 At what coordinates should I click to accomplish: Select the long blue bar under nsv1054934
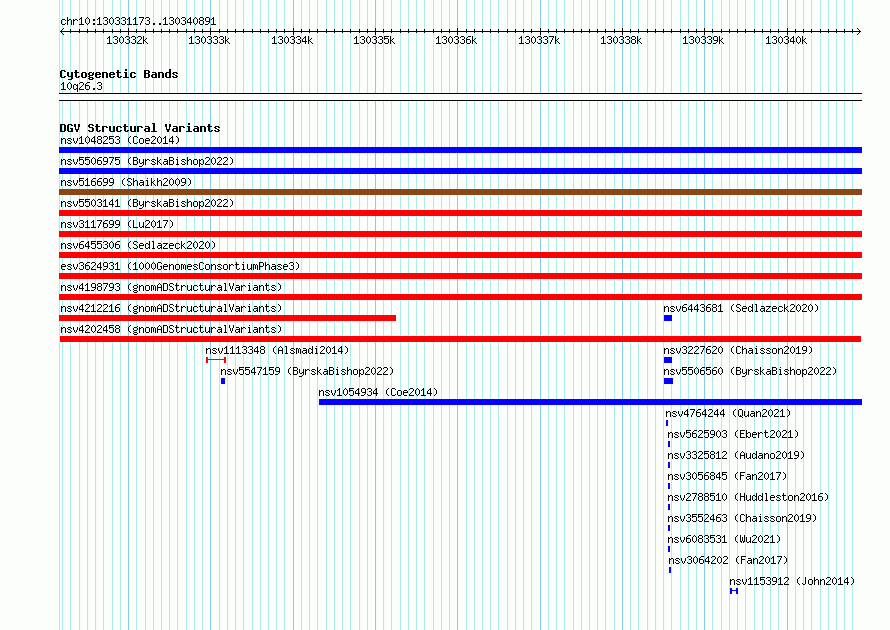point(590,402)
